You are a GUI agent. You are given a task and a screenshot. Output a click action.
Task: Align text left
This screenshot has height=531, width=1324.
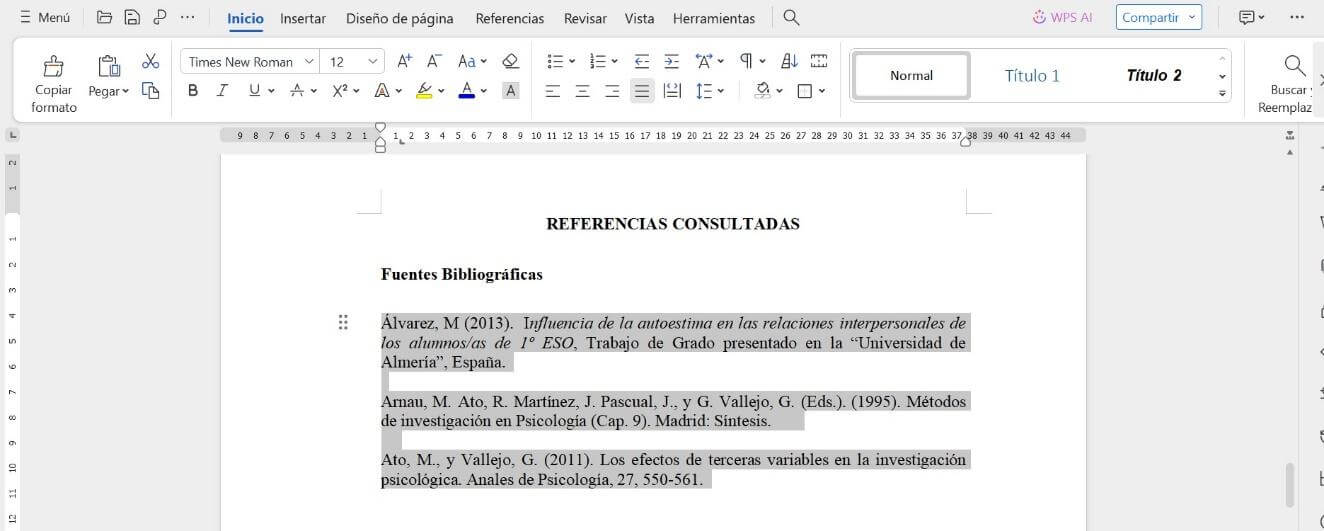coord(552,91)
